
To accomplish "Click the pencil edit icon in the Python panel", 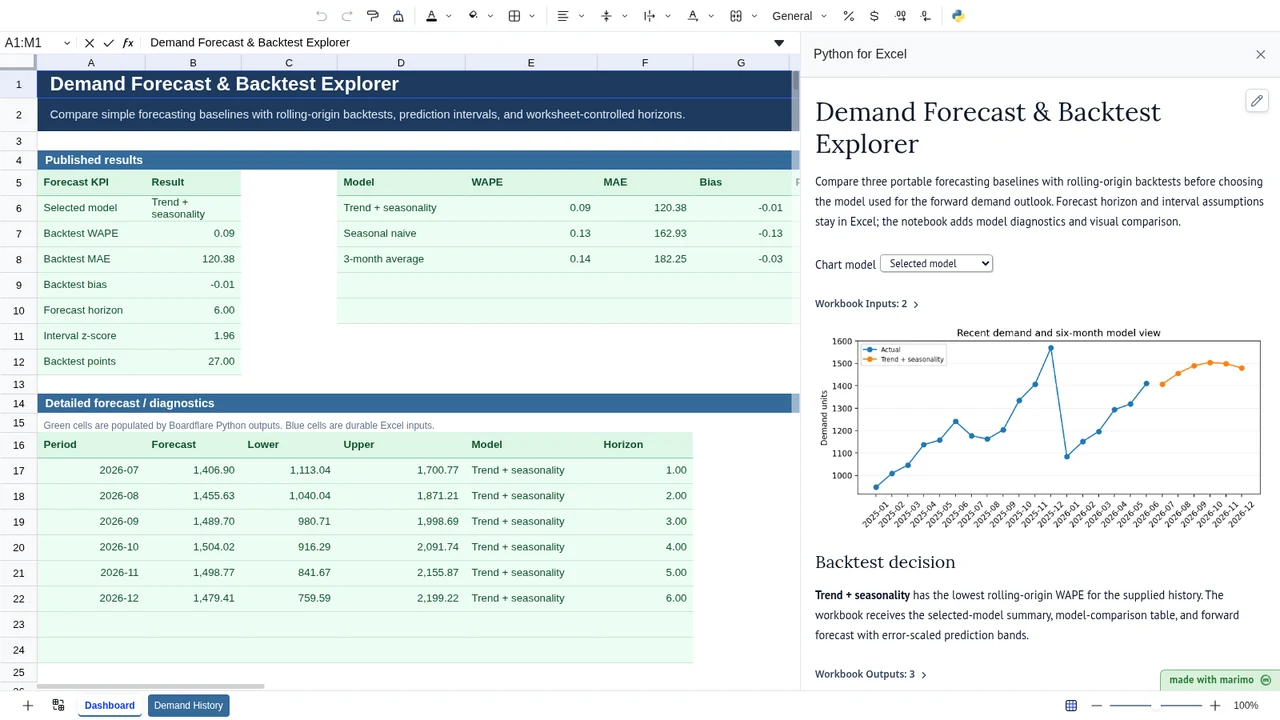I will point(1257,101).
